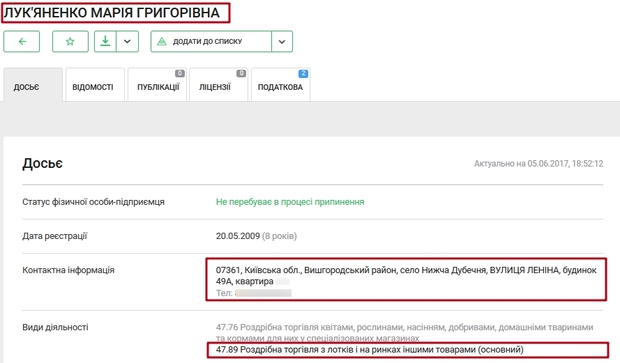Click the 'Дата реєстрації' label
Viewport: 620px width, 363px height.
55,236
